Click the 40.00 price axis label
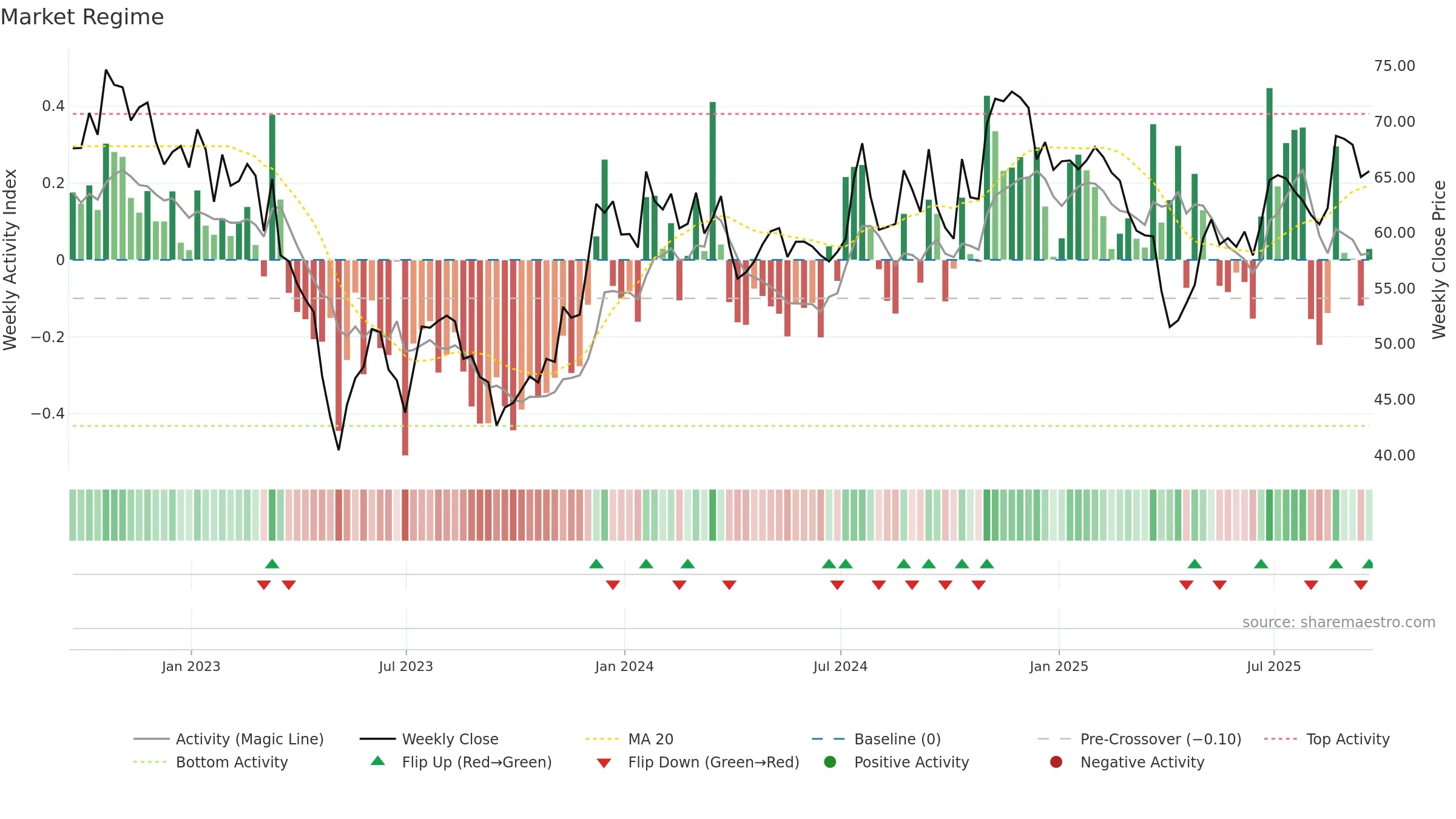1456x819 pixels. [1395, 456]
